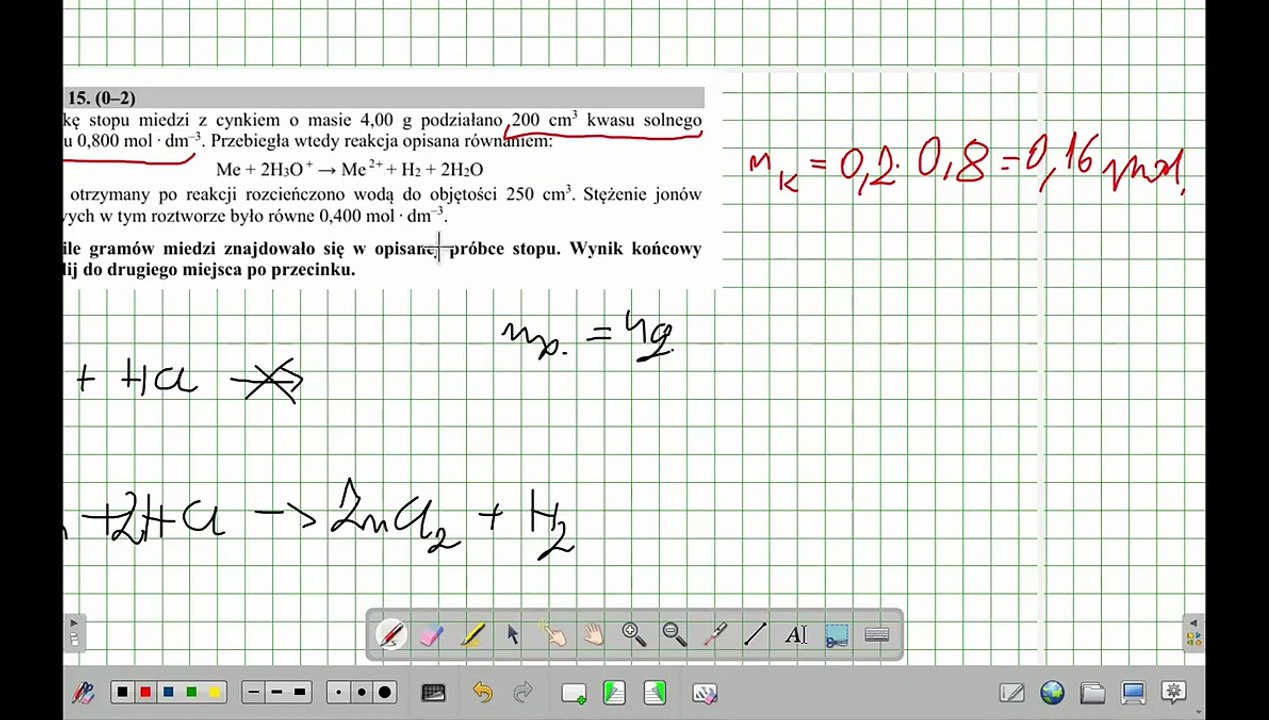This screenshot has height=720, width=1269.
Task: Select medium eraser size dot
Action: tap(361, 692)
